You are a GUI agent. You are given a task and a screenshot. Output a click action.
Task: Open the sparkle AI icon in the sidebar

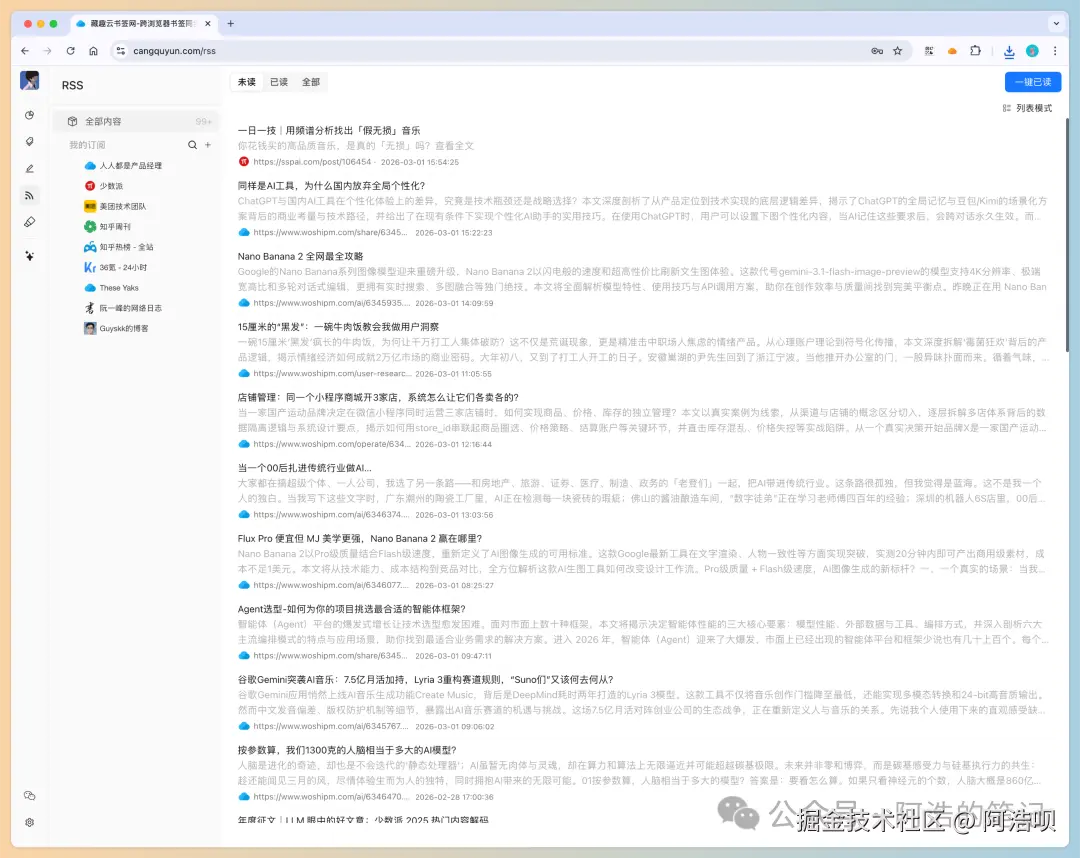(30, 255)
